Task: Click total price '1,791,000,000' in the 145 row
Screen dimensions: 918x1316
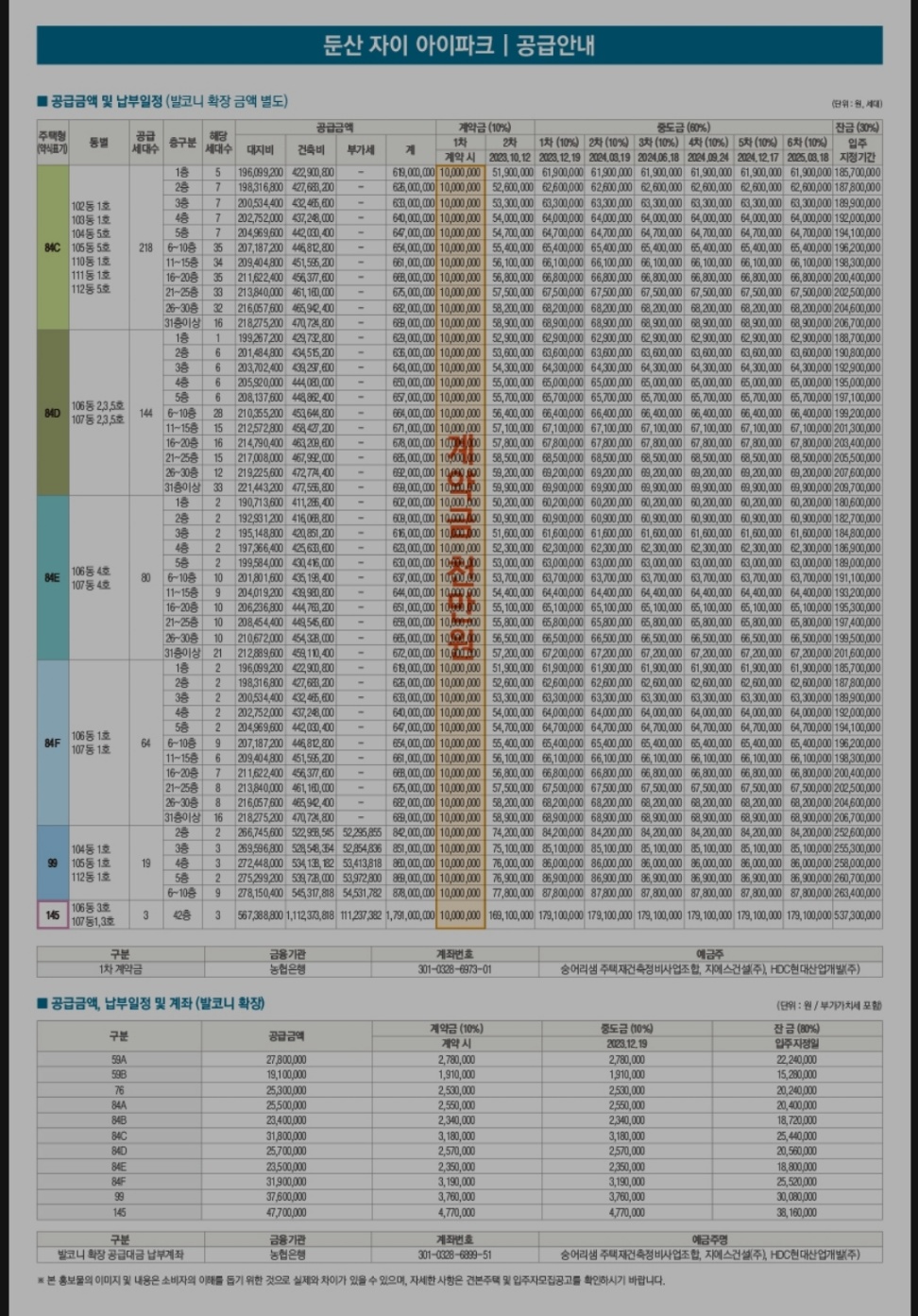Action: (x=411, y=914)
